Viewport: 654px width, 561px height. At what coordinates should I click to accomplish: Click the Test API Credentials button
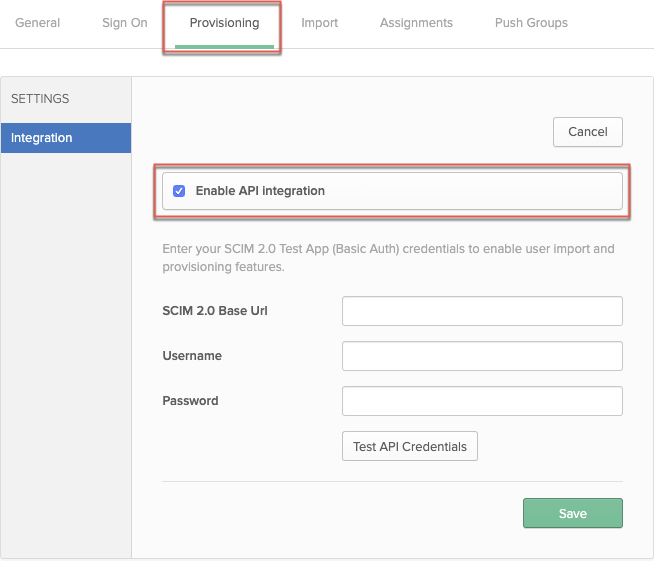410,446
